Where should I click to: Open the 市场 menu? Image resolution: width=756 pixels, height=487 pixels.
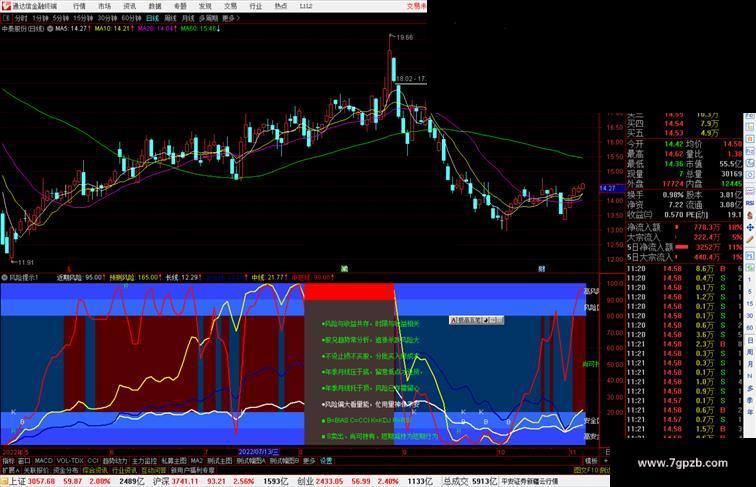[x=104, y=6]
